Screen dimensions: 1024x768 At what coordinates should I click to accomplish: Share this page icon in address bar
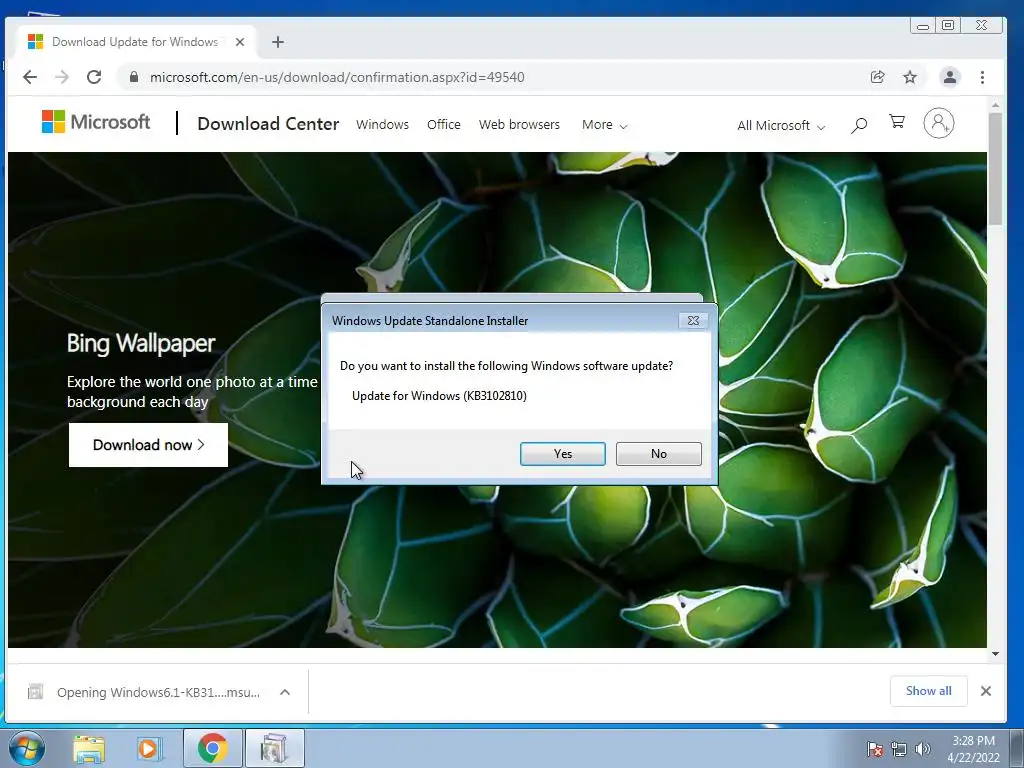878,77
